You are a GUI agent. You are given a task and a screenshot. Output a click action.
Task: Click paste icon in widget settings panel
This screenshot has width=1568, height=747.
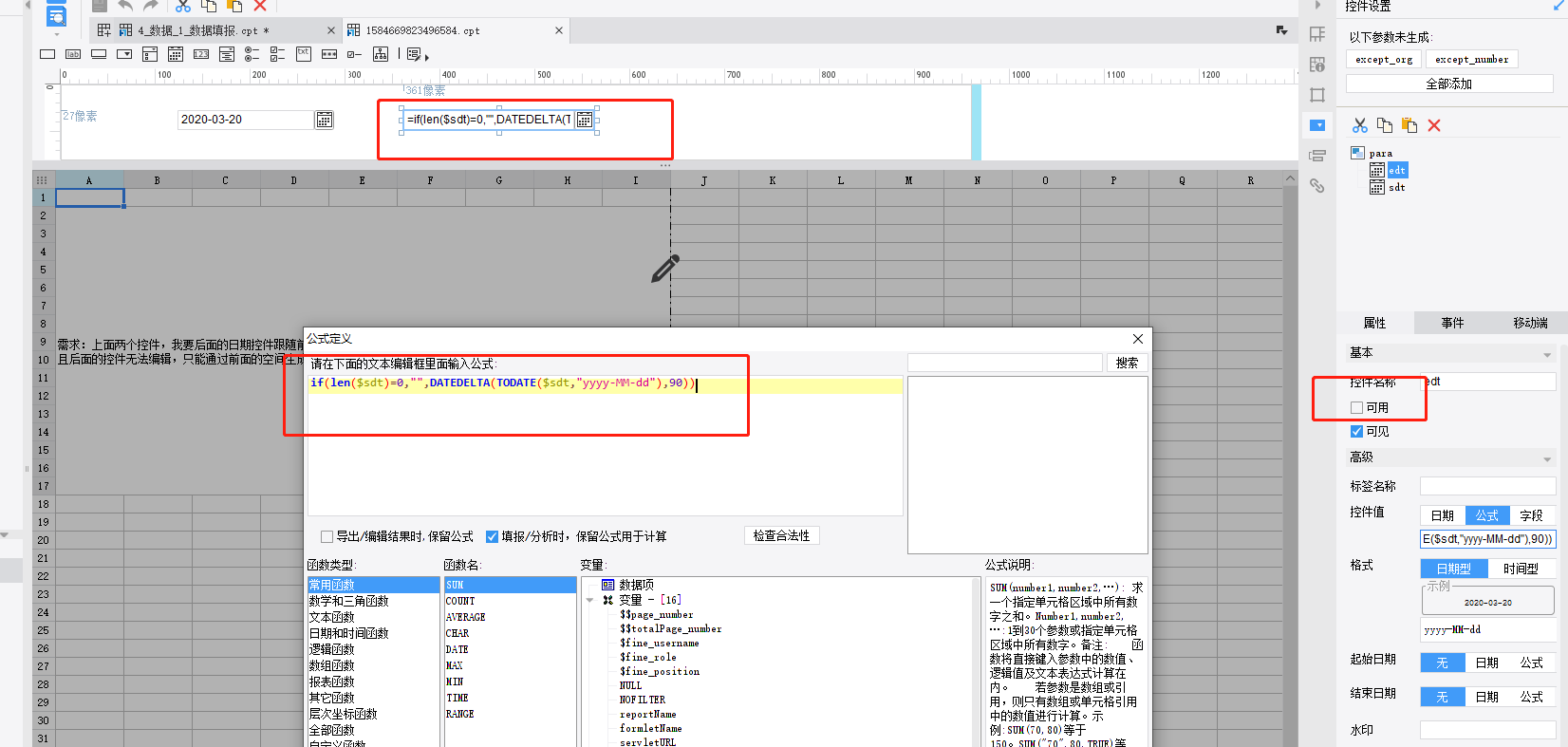pyautogui.click(x=1409, y=125)
